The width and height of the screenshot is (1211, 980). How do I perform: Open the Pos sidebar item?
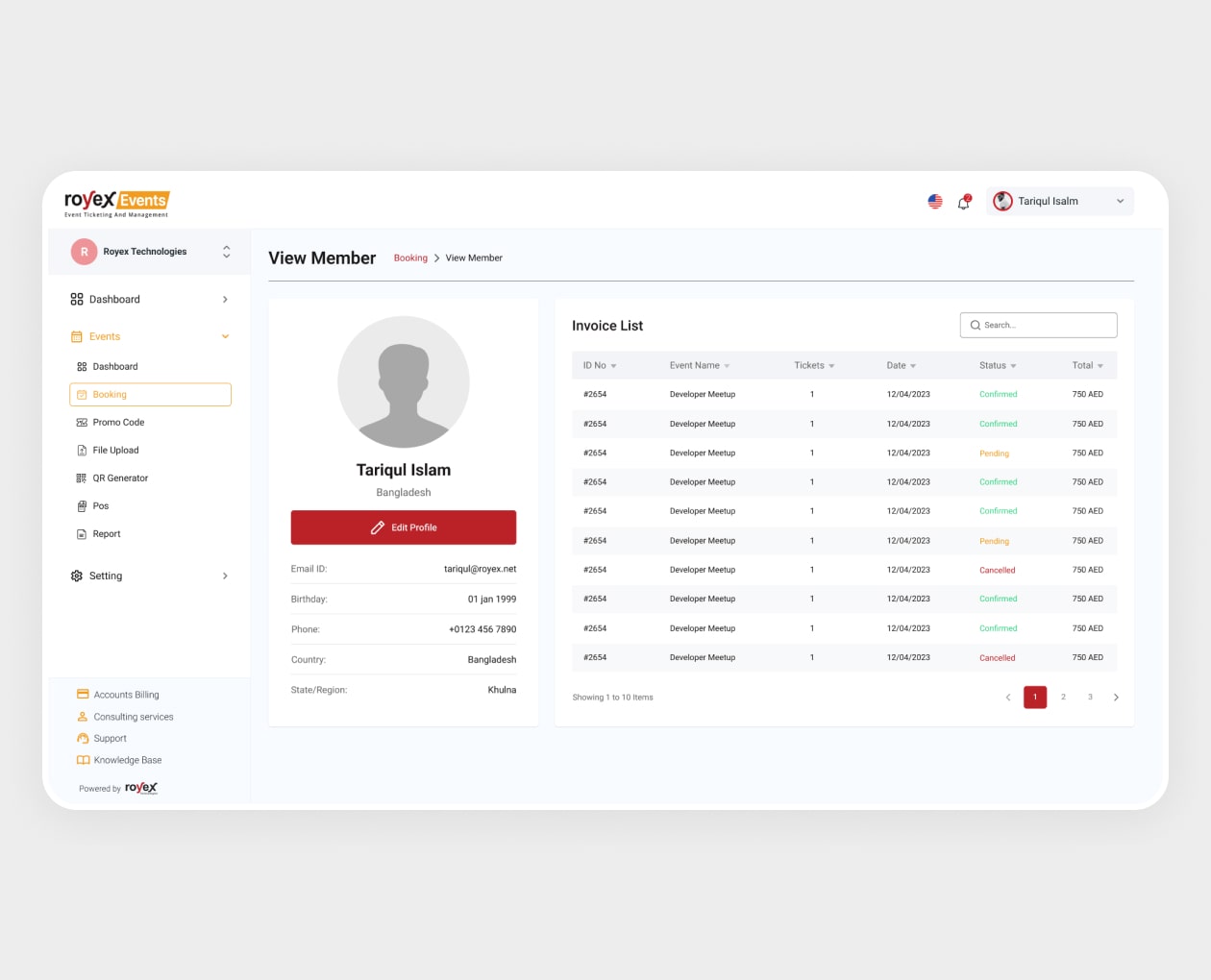[x=100, y=506]
